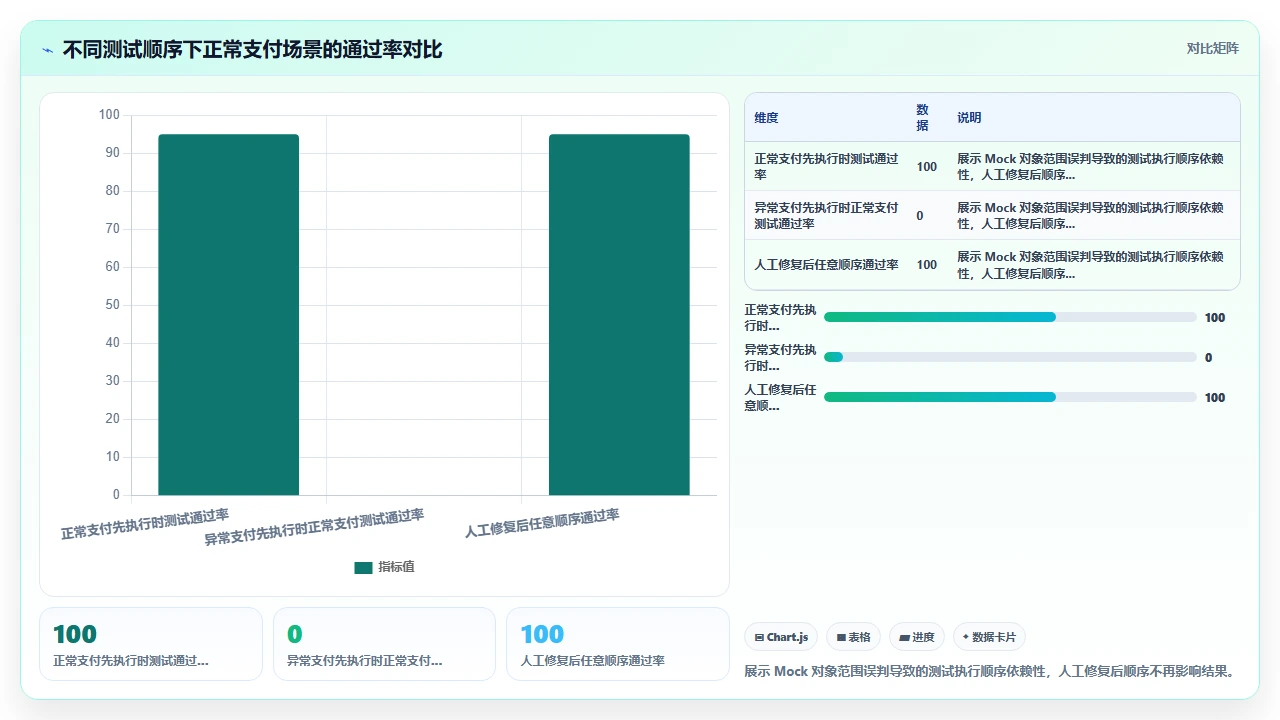
Task: Click the 0 value in table data column
Action: 920,216
